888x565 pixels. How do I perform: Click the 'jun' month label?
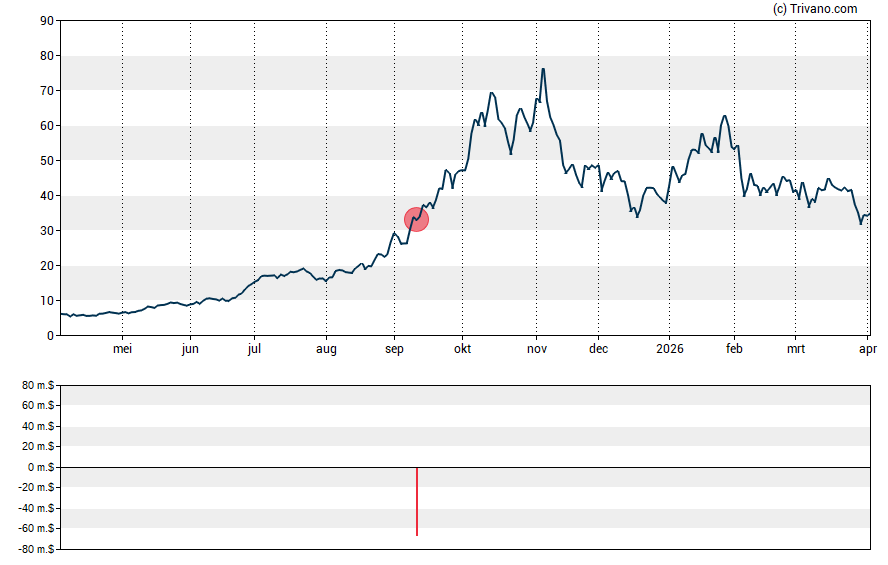[x=190, y=349]
